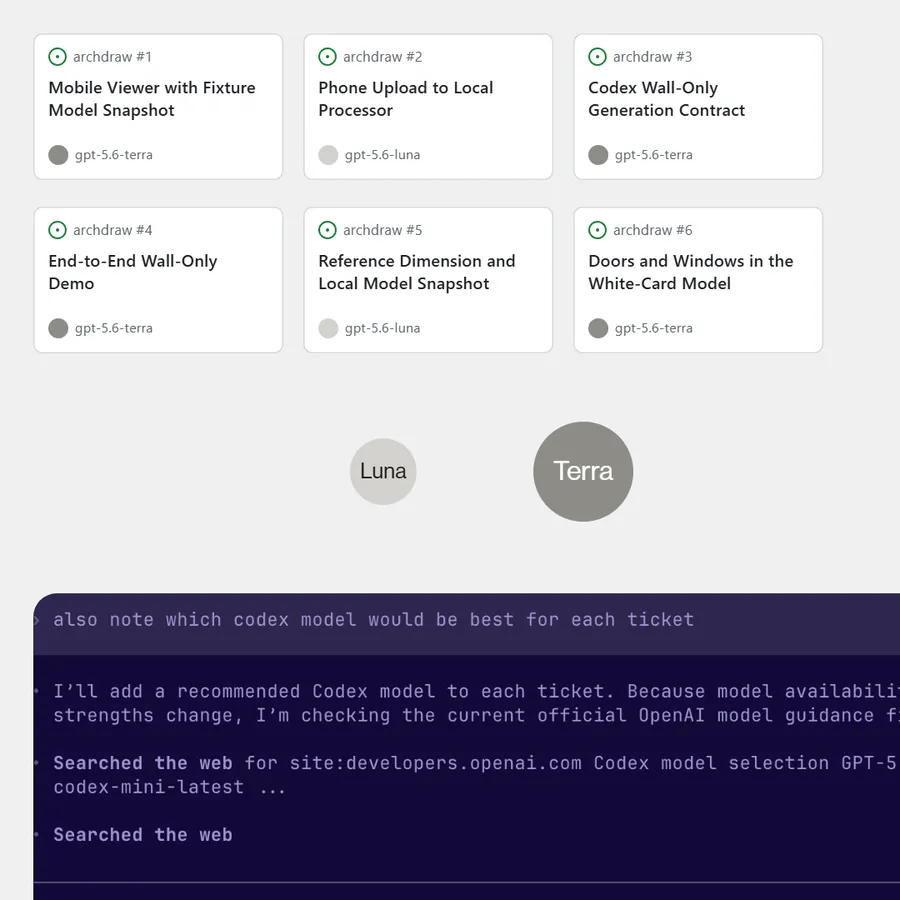
Task: Select the large Terra circle
Action: [x=583, y=471]
